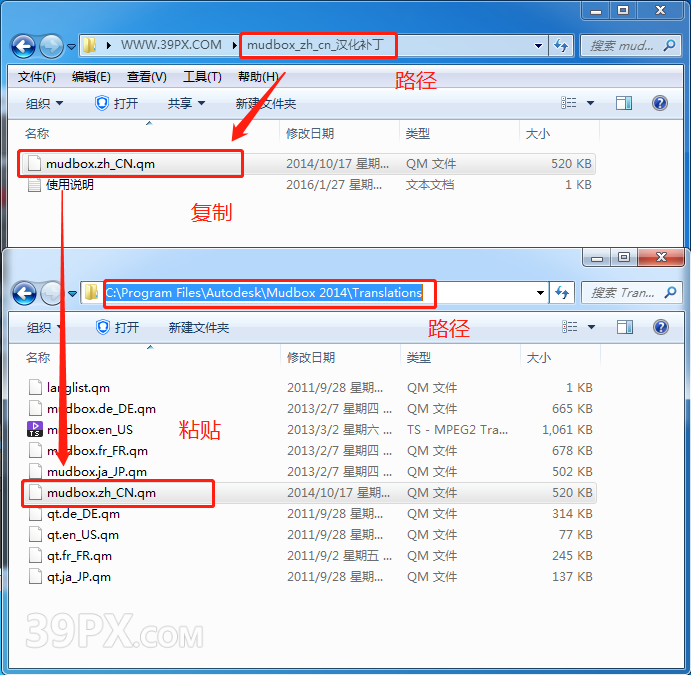The image size is (691, 675).
Task: Sort by 修改日期 column in the bottom window
Action: click(311, 357)
